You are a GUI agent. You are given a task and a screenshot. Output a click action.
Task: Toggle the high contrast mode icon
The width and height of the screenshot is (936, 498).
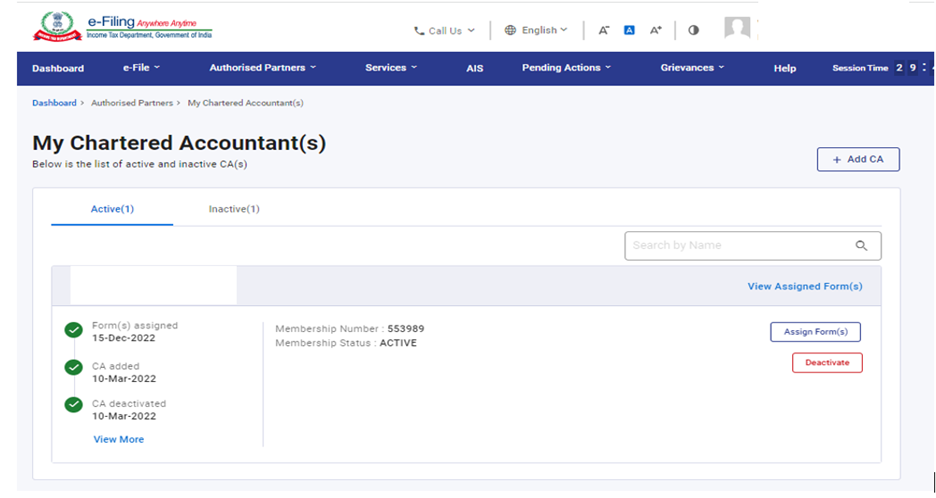point(693,30)
